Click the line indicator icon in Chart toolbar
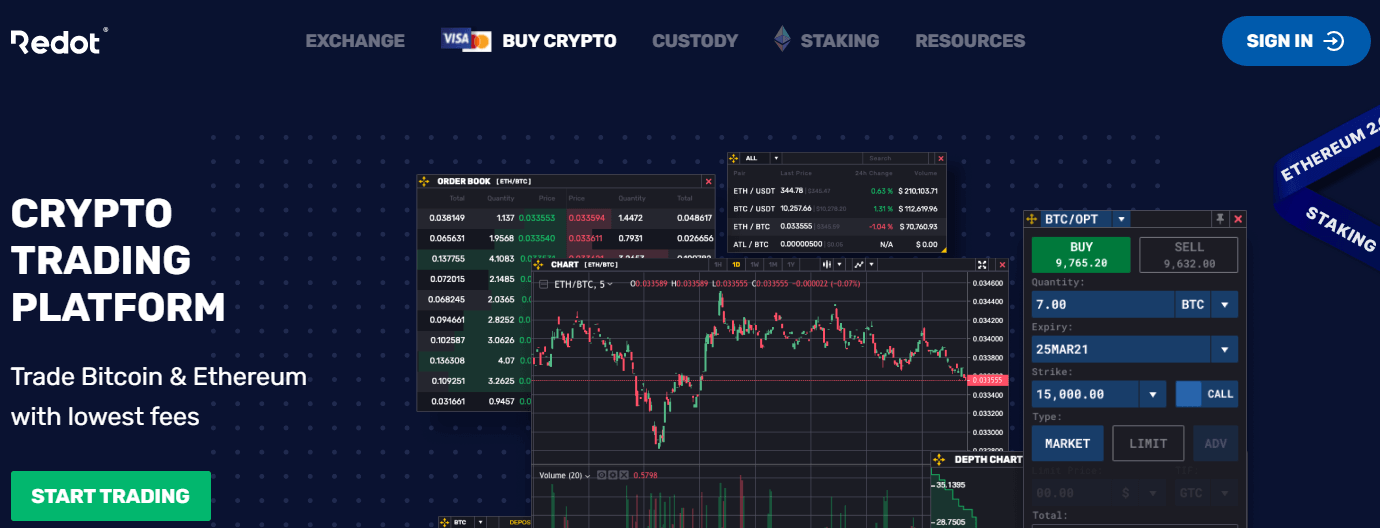Viewport: 1380px width, 528px height. coord(859,265)
